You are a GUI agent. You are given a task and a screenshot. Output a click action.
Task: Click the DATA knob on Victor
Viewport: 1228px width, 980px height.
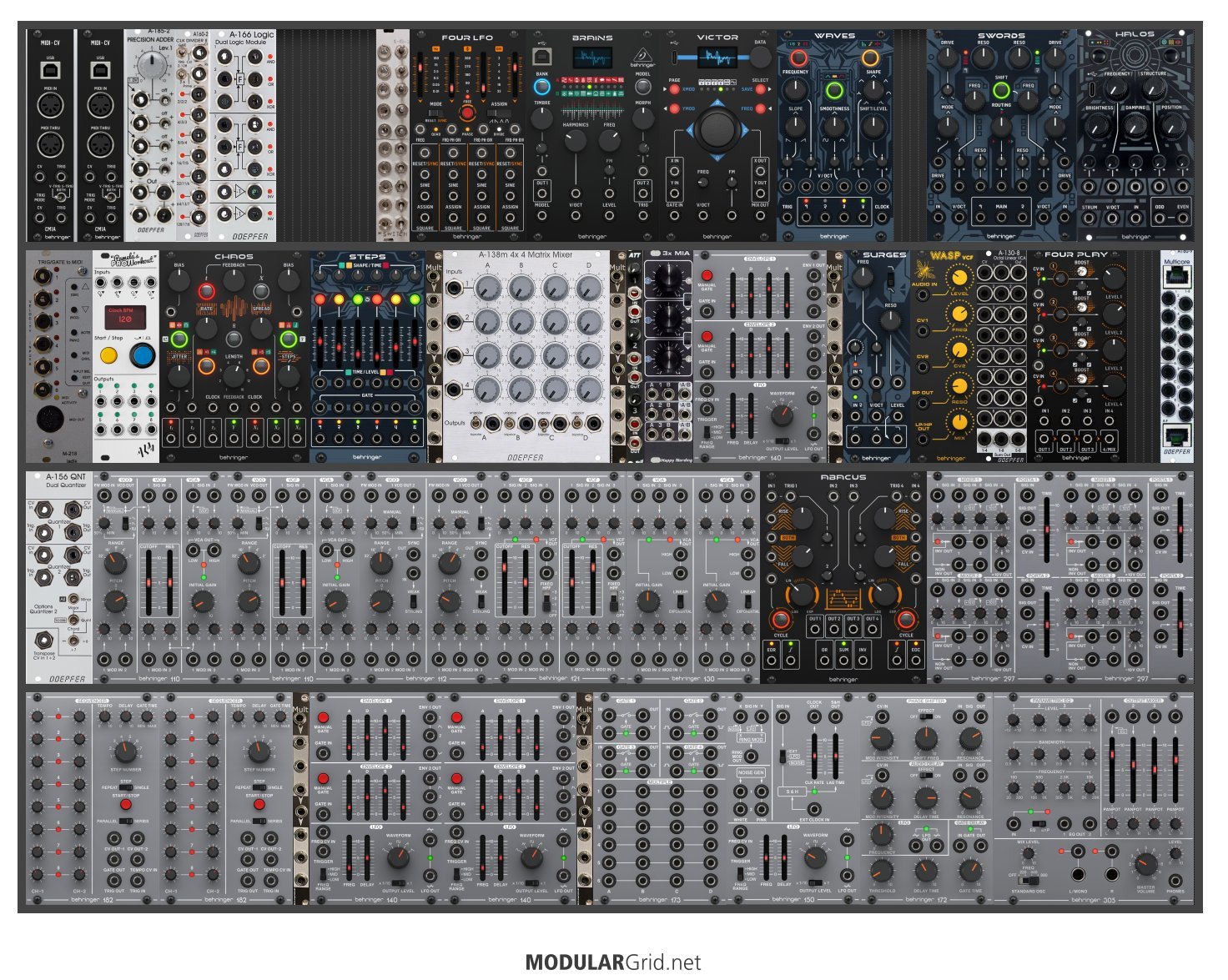click(760, 58)
